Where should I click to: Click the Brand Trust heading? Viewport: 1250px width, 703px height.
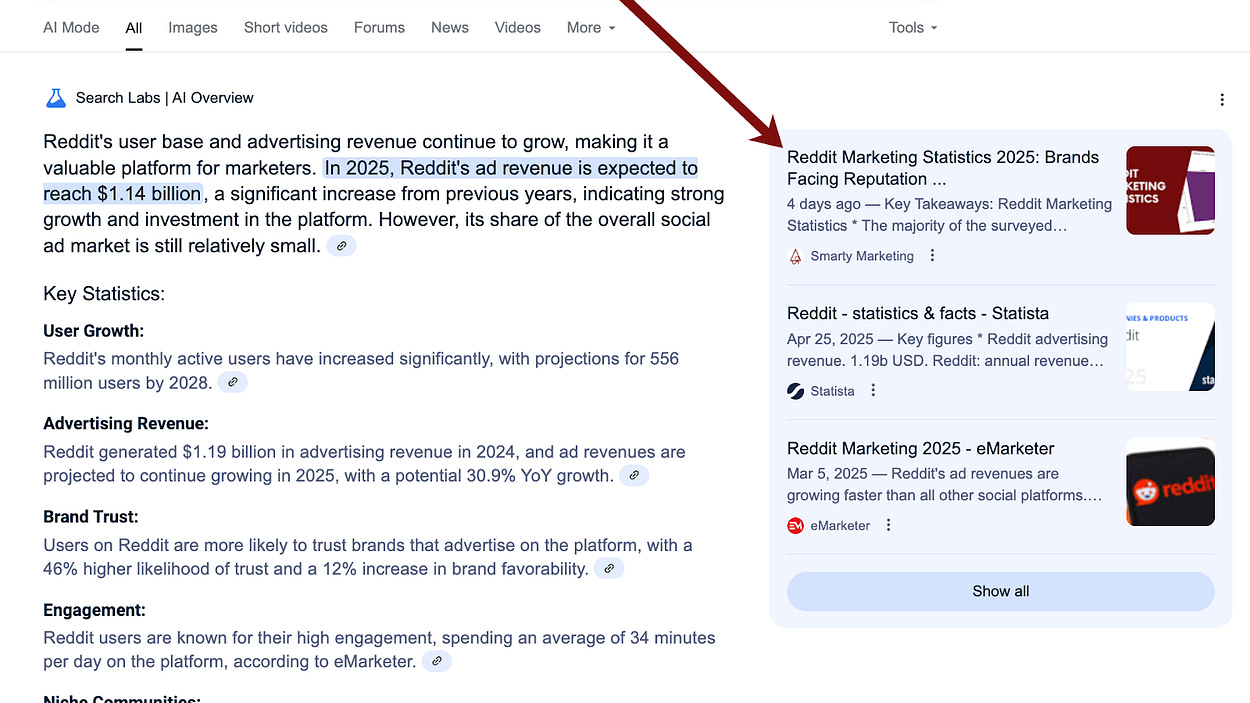pyautogui.click(x=91, y=517)
